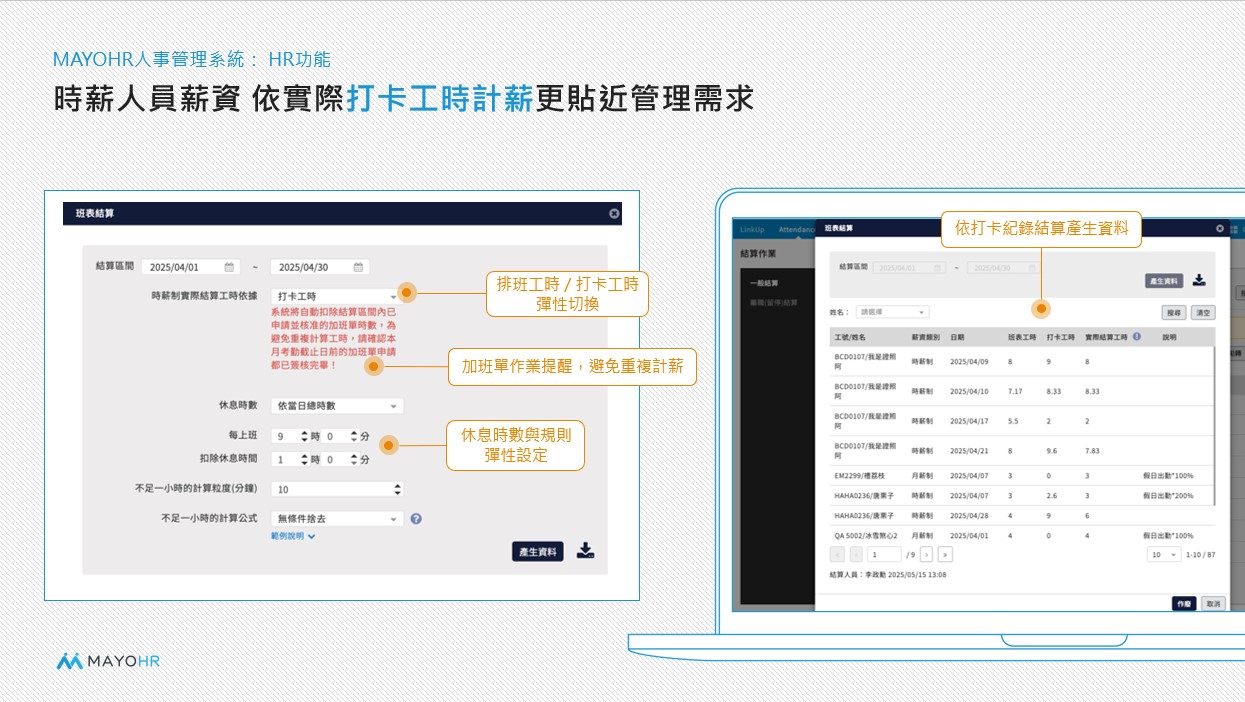Open calendar icon of 2025/04/01 start date
This screenshot has width=1245, height=702.
click(x=228, y=267)
